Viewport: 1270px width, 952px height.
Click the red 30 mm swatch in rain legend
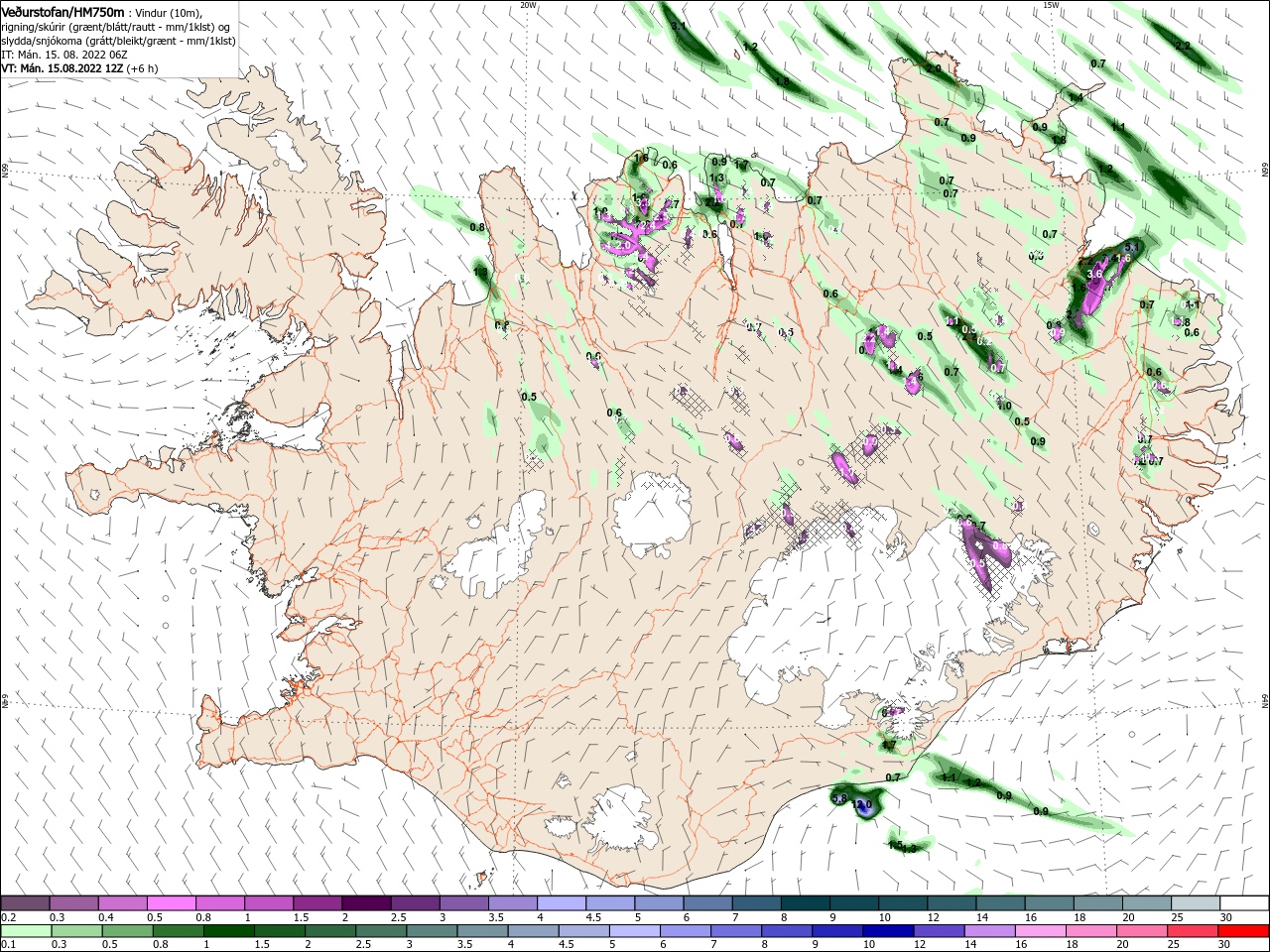point(1244,931)
